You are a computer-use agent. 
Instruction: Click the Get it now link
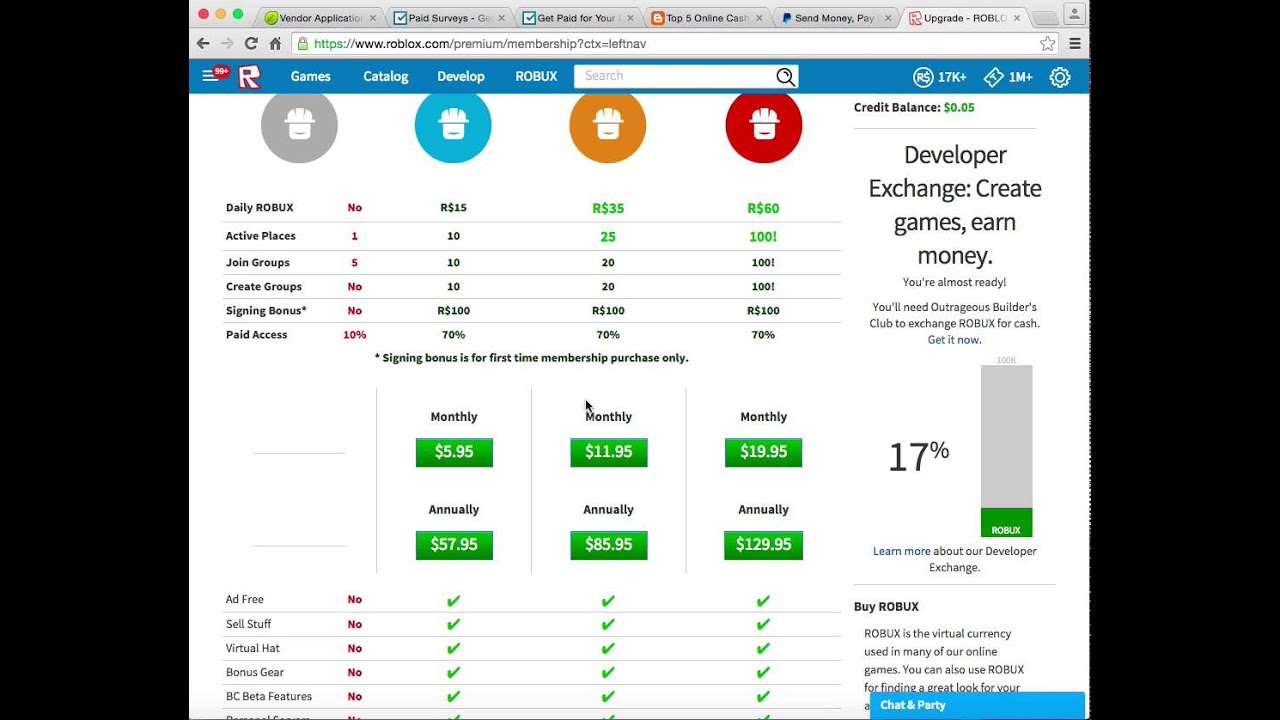pos(954,340)
